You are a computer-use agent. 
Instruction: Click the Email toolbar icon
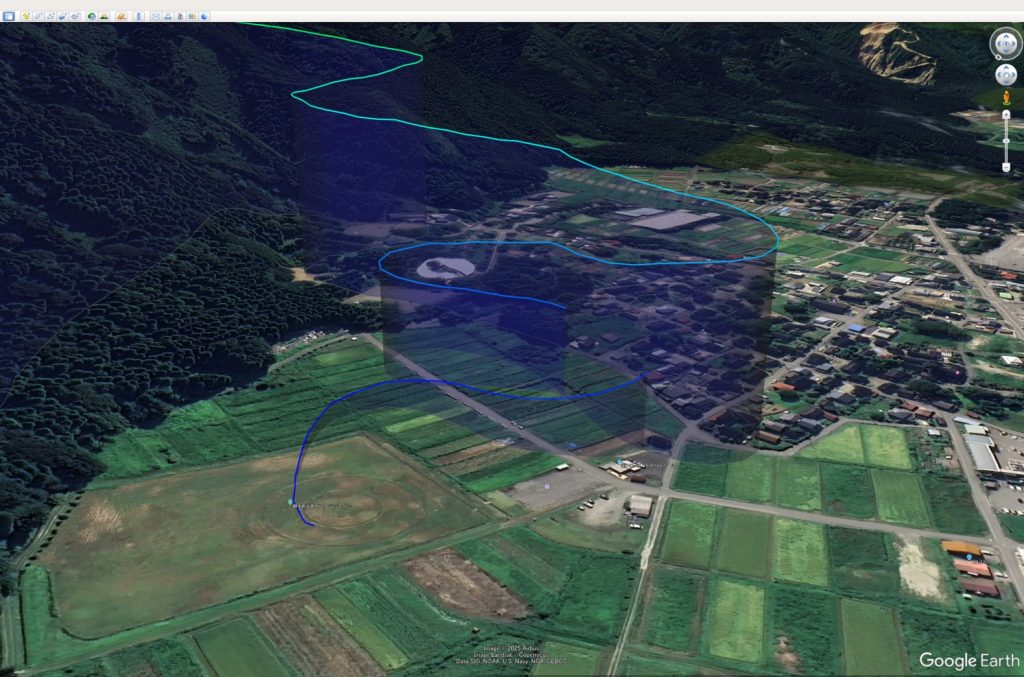pos(155,17)
